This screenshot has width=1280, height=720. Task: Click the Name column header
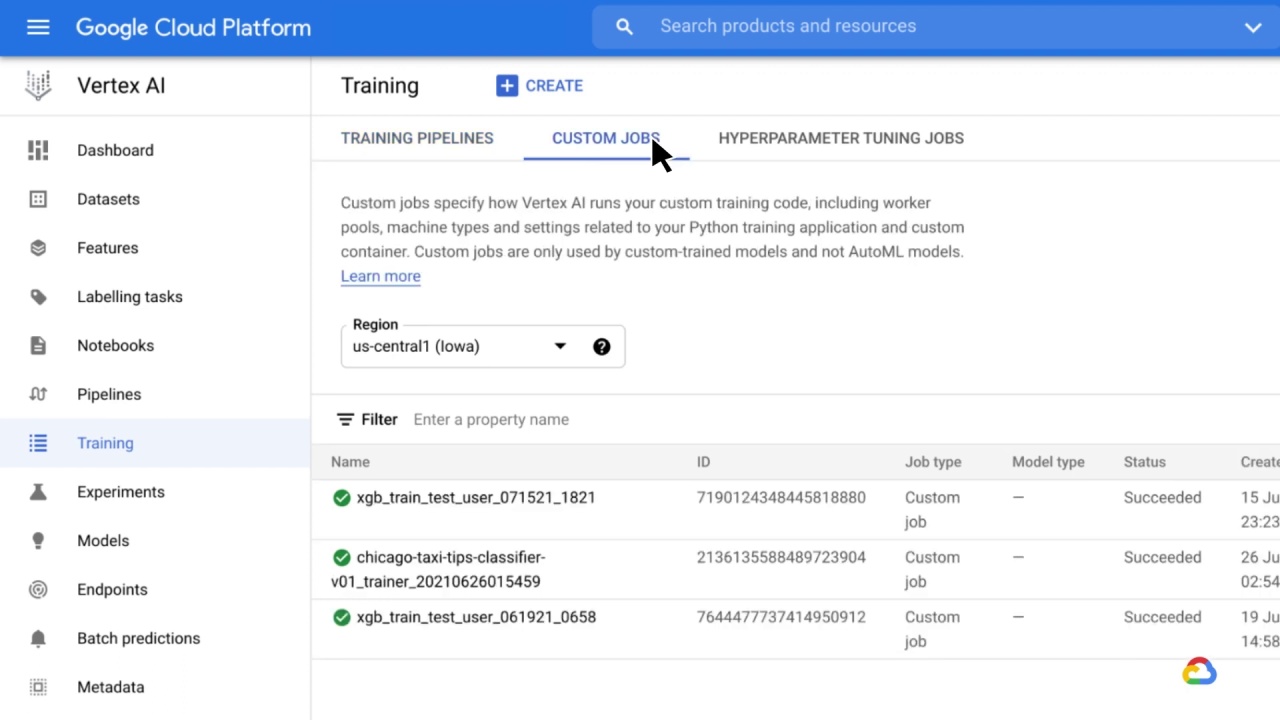(350, 462)
